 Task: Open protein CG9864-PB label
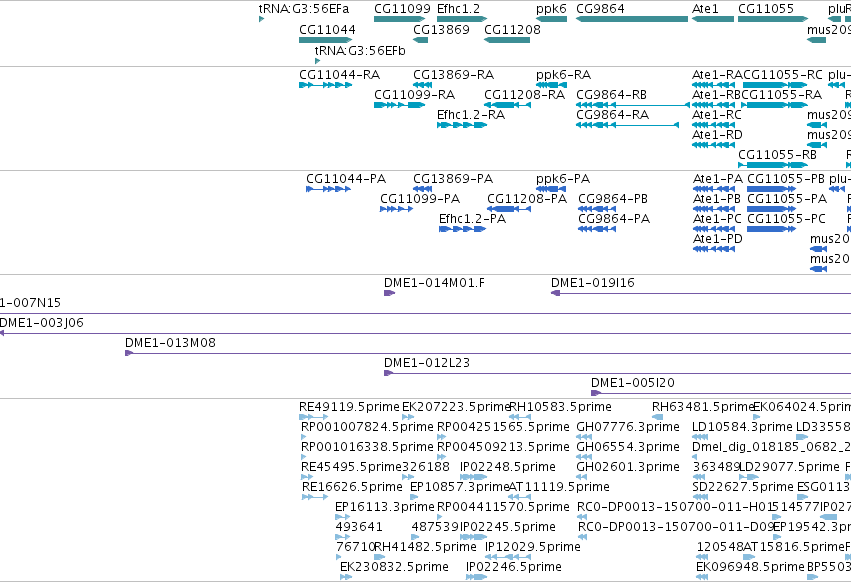(613, 199)
